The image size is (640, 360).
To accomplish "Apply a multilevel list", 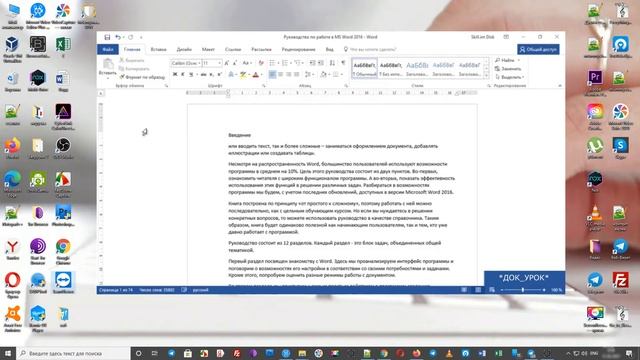I will click(298, 63).
